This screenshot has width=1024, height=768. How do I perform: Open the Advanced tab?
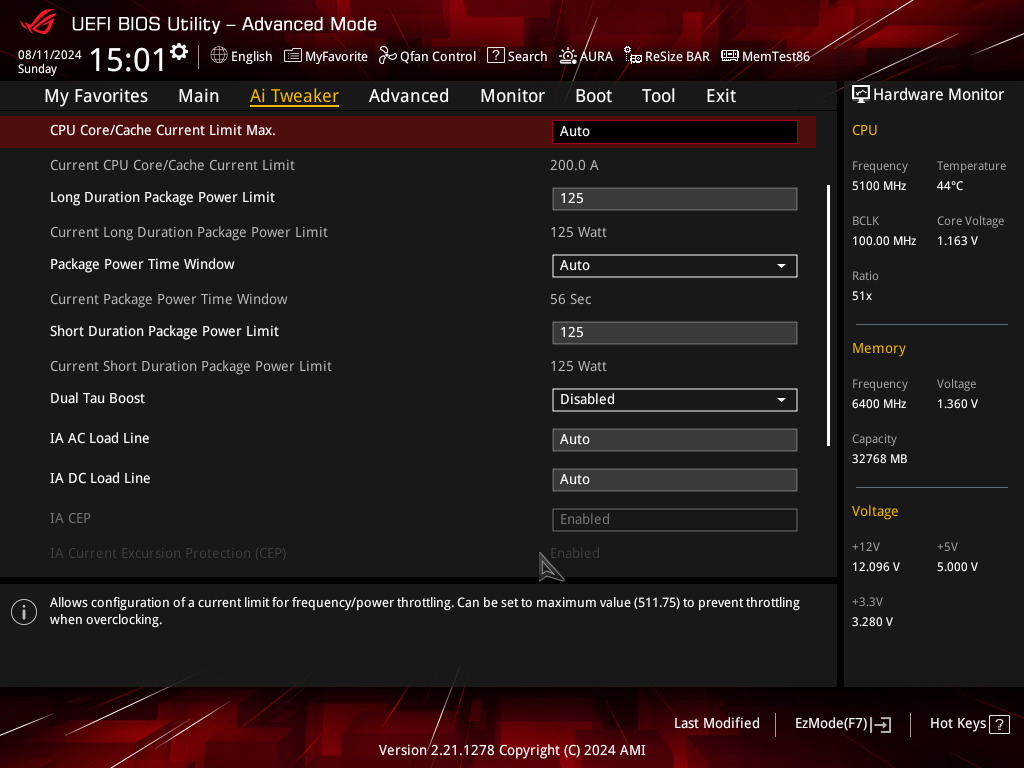[409, 96]
